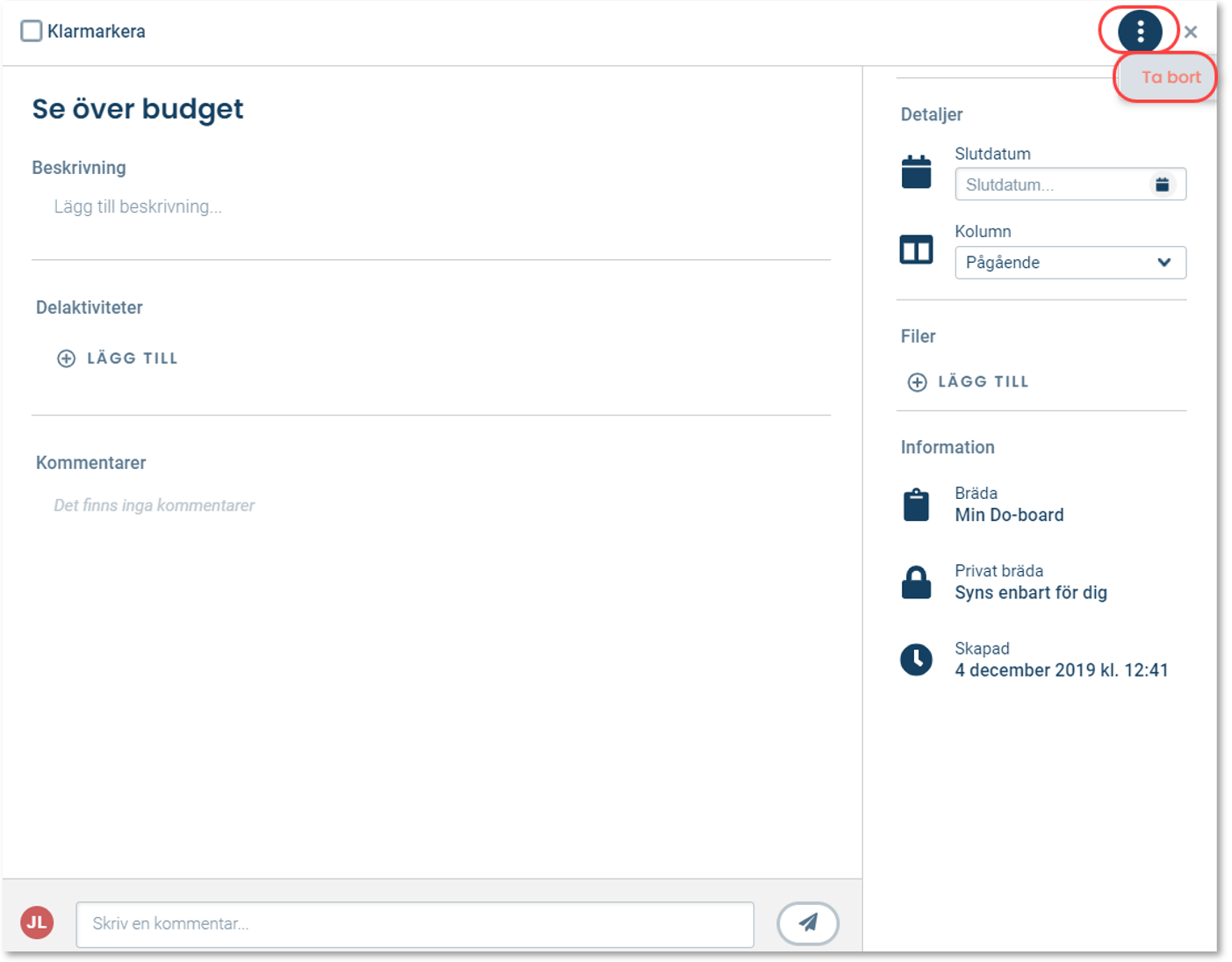
Task: Click the Lägg till beskrivning field
Action: (x=138, y=207)
